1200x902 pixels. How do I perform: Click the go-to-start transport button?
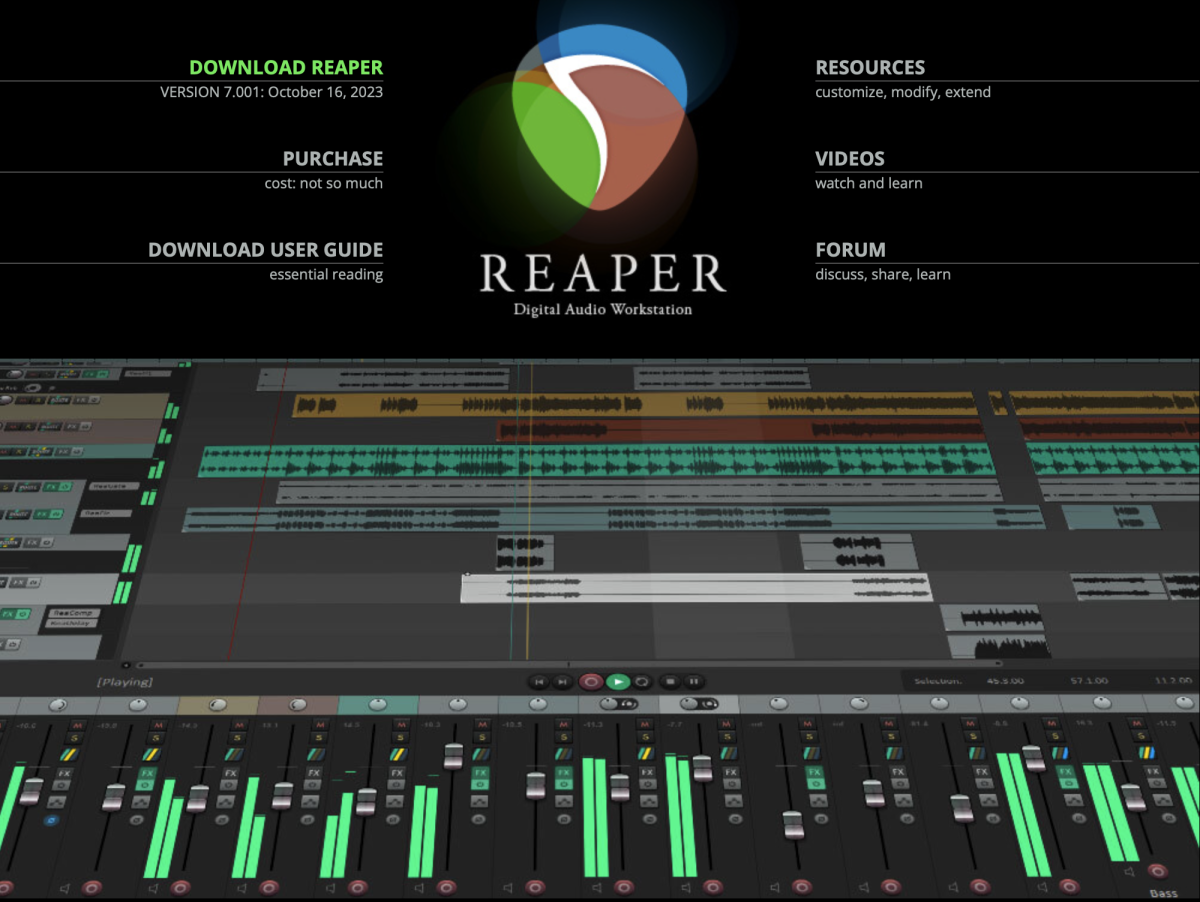(x=539, y=682)
